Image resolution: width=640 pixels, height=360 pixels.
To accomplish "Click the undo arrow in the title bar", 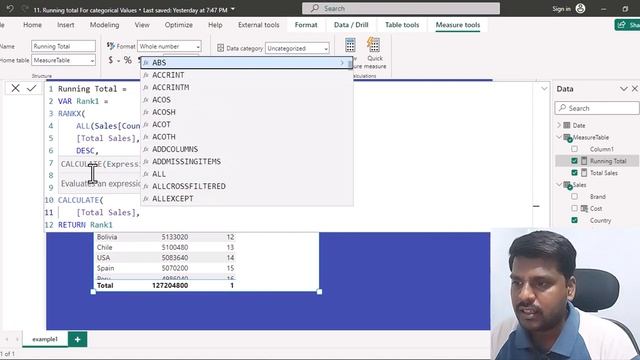I will point(10,9).
